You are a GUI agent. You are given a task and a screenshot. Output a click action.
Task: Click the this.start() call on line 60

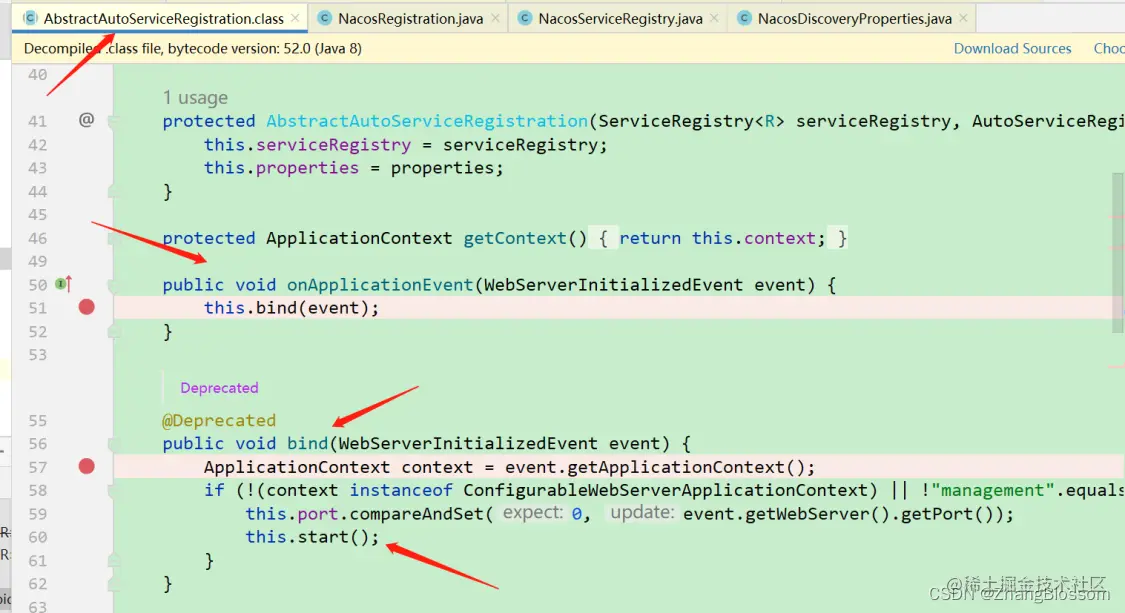pyautogui.click(x=312, y=537)
